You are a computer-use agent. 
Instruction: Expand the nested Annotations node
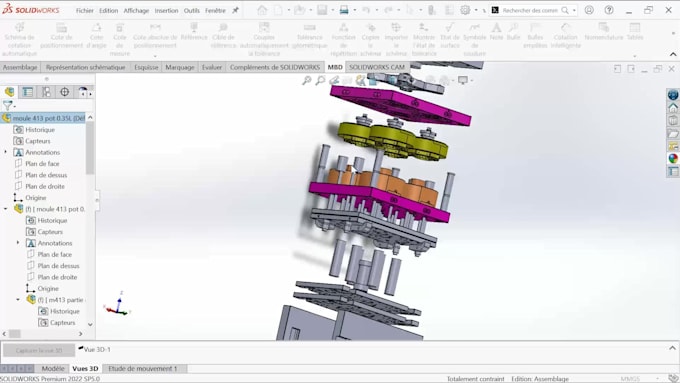click(18, 243)
